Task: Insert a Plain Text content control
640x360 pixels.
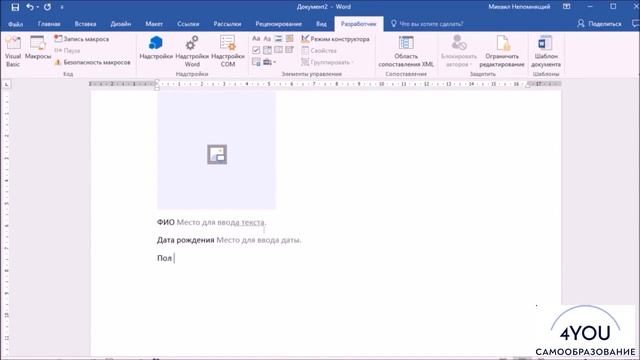Action: click(x=267, y=39)
